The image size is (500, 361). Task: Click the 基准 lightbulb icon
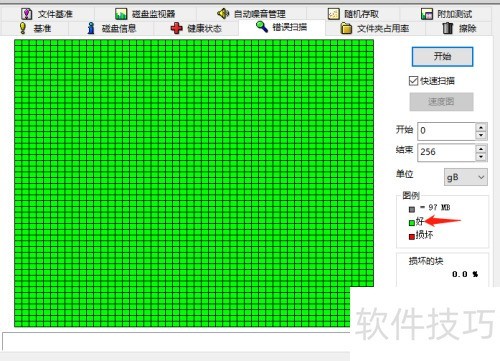23,28
